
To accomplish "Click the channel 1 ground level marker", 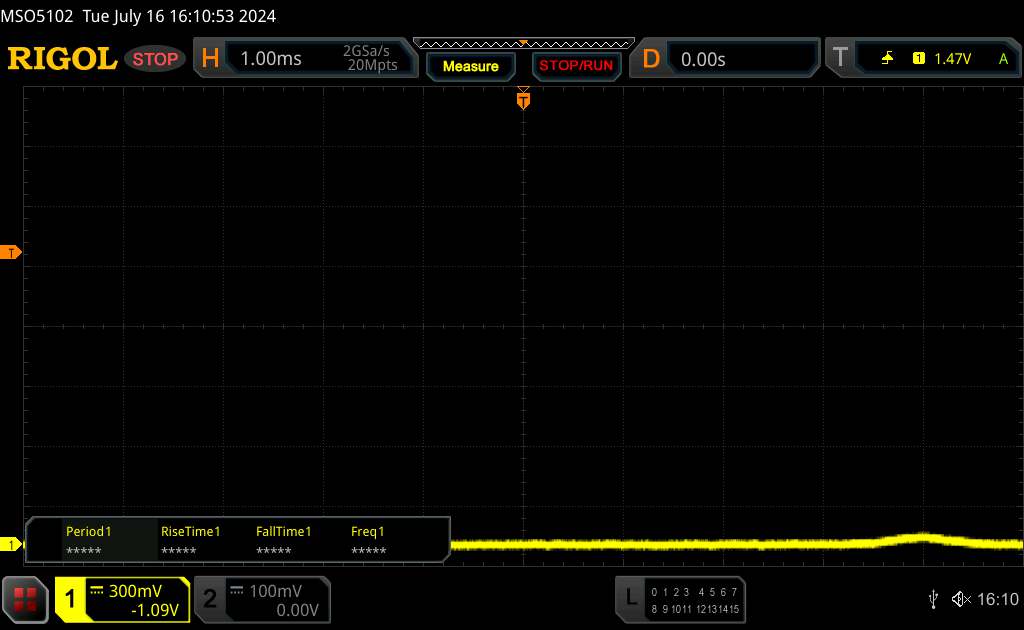I will [x=10, y=544].
